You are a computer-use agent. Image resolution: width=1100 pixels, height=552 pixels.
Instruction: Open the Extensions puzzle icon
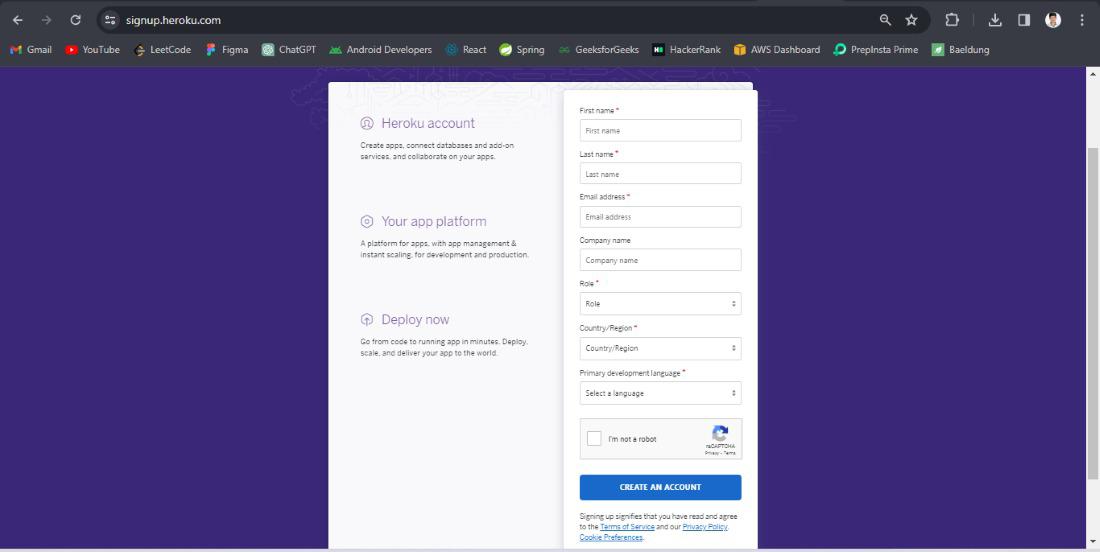[x=952, y=20]
